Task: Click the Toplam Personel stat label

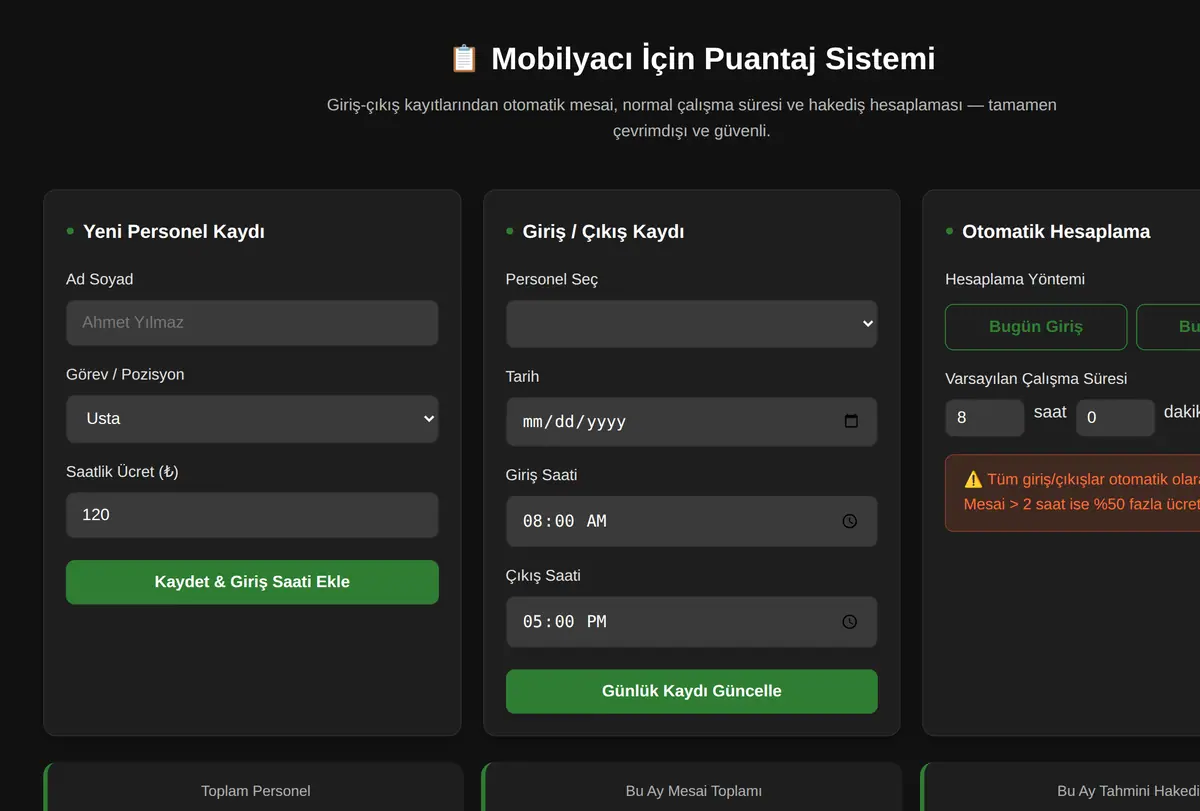Action: click(256, 791)
